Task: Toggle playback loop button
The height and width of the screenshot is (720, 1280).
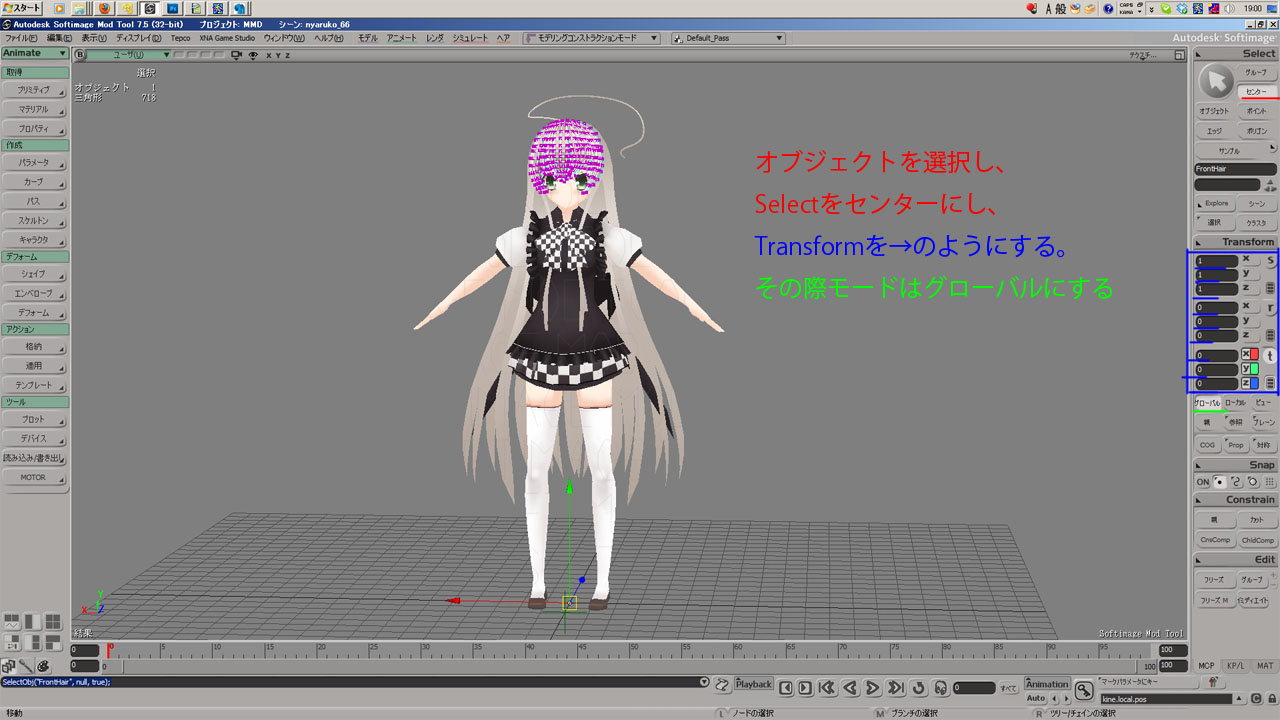Action: (919, 687)
